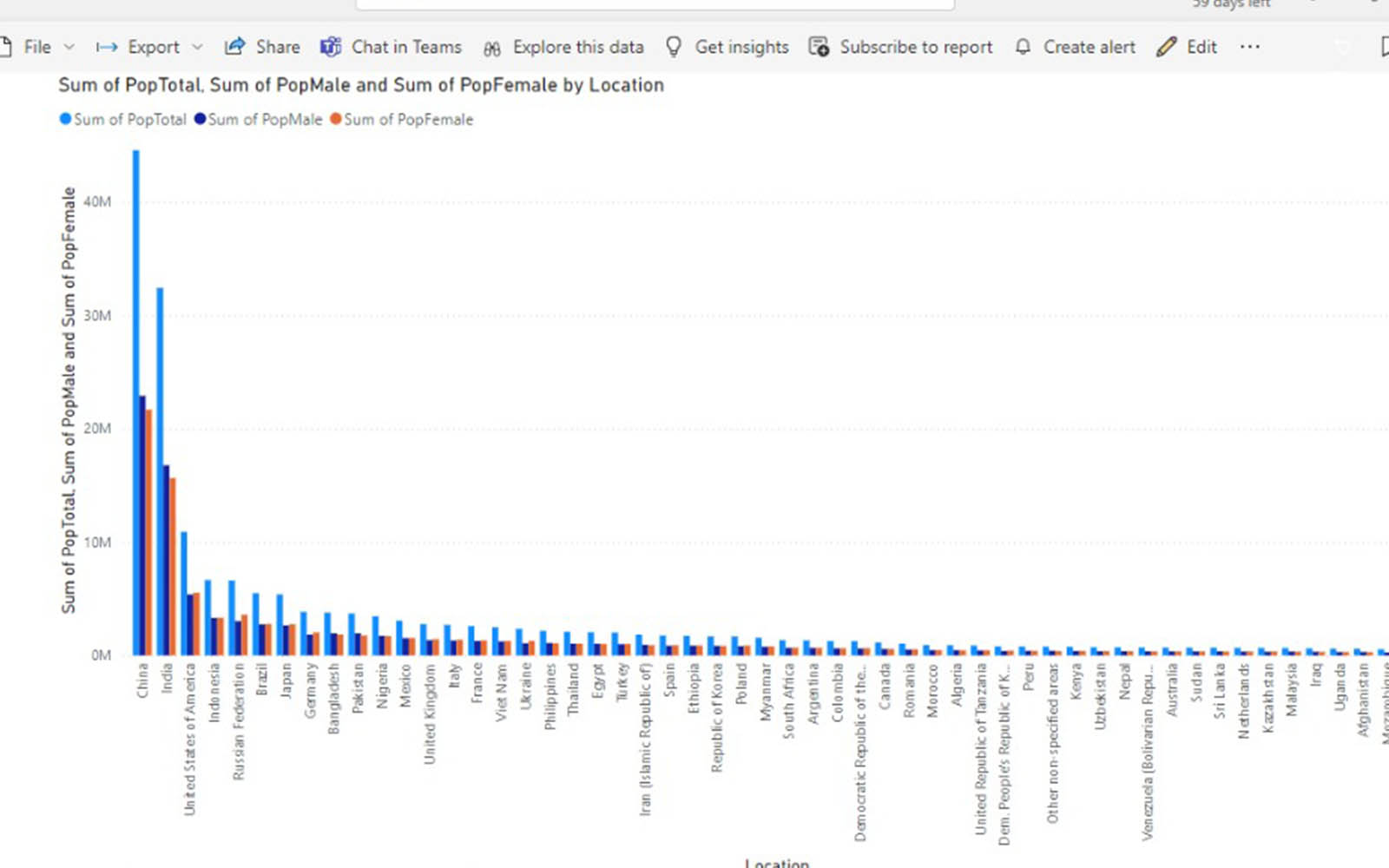This screenshot has height=868, width=1389.
Task: Expand the Export dropdown chevron
Action: [x=197, y=47]
